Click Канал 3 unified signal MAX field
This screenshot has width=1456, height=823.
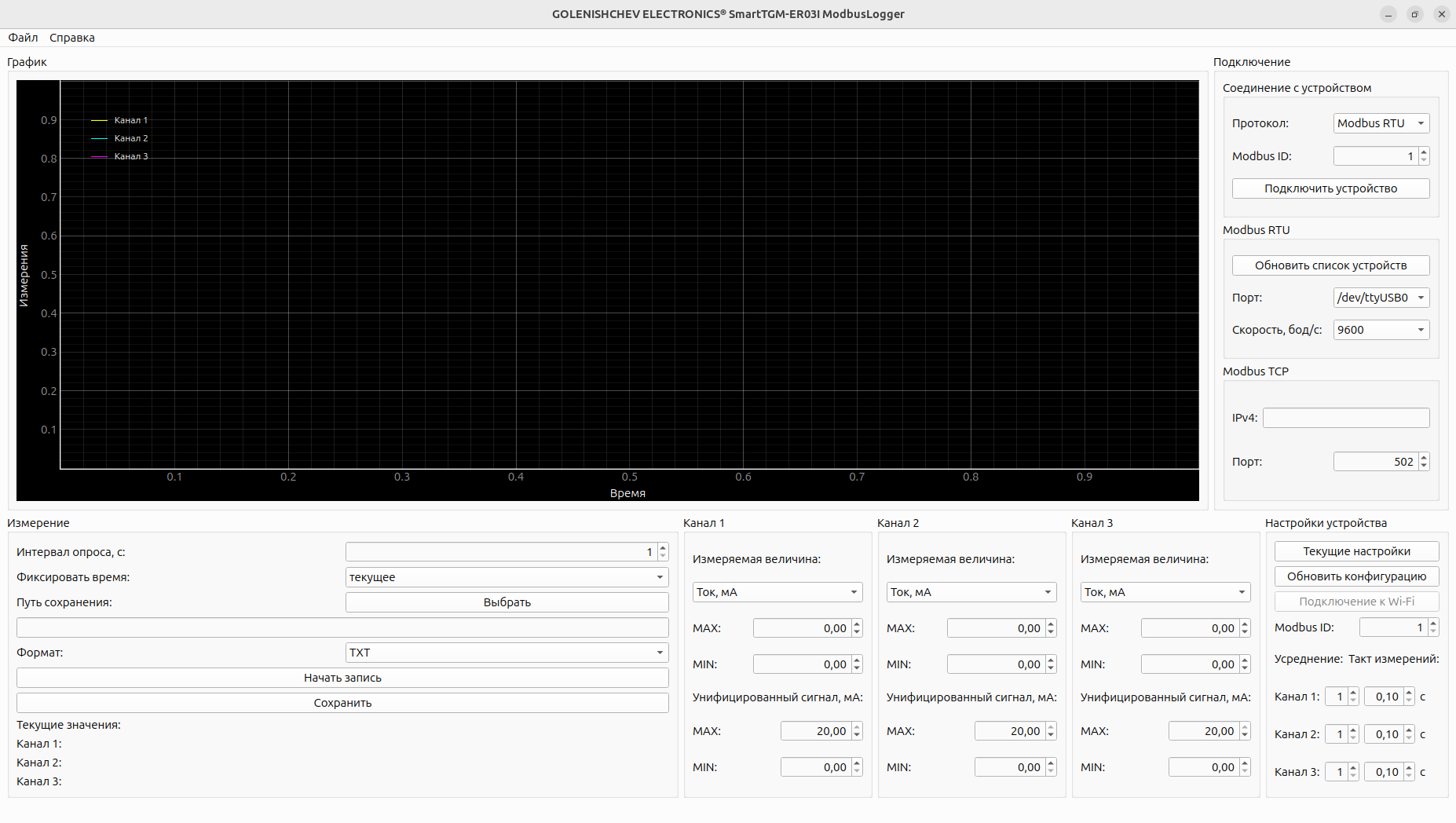1205,731
